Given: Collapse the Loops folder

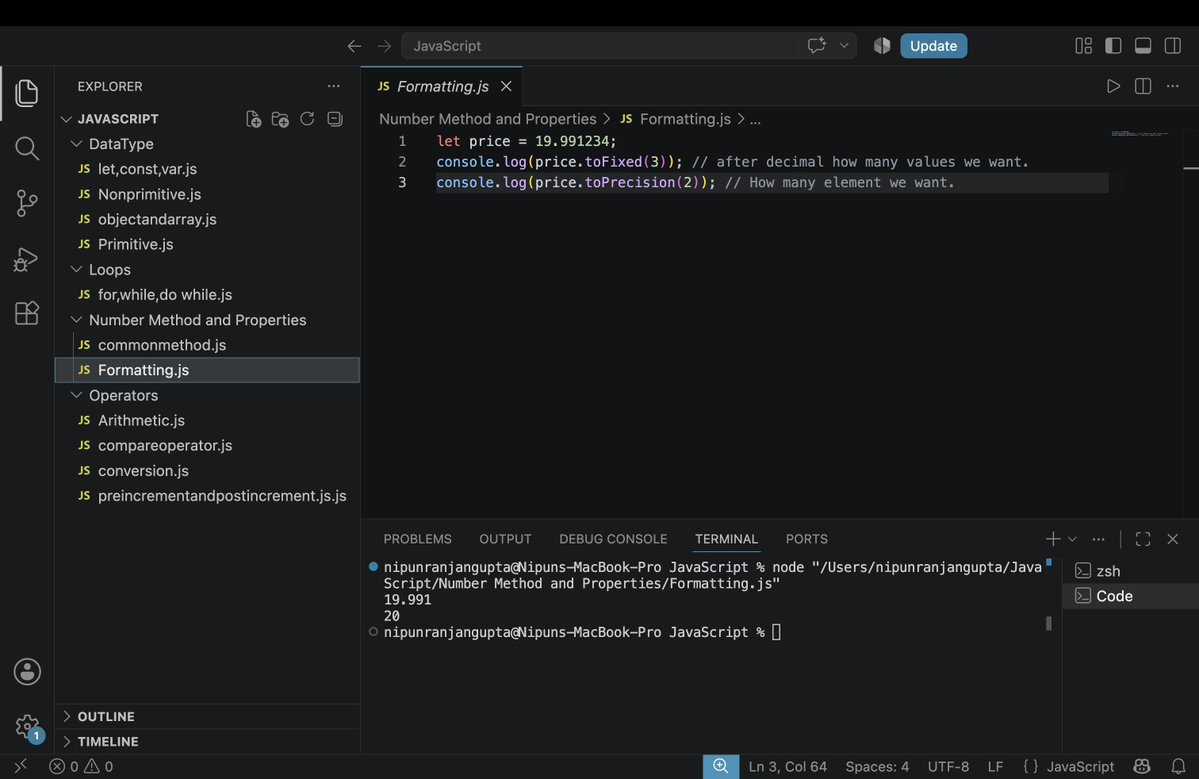Looking at the screenshot, I should pos(76,269).
